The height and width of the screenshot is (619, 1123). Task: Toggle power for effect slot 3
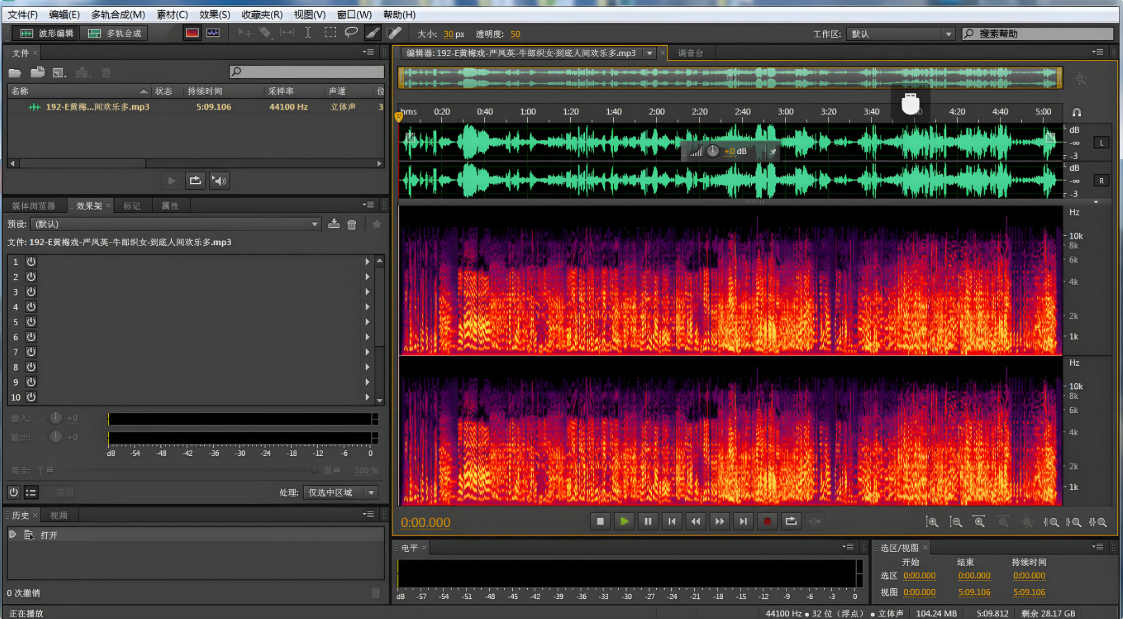point(32,292)
